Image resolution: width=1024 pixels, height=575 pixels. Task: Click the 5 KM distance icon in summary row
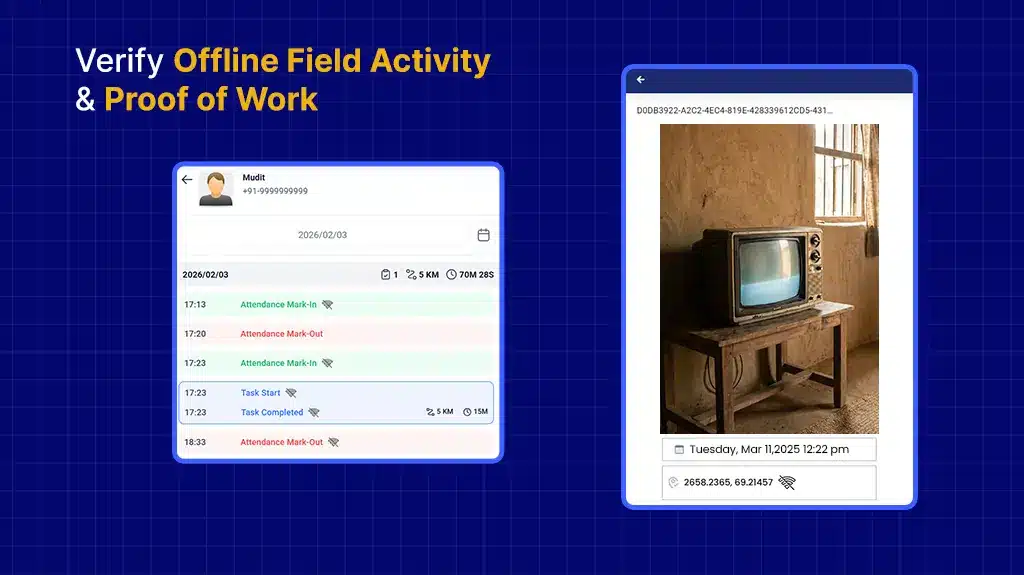pos(411,274)
